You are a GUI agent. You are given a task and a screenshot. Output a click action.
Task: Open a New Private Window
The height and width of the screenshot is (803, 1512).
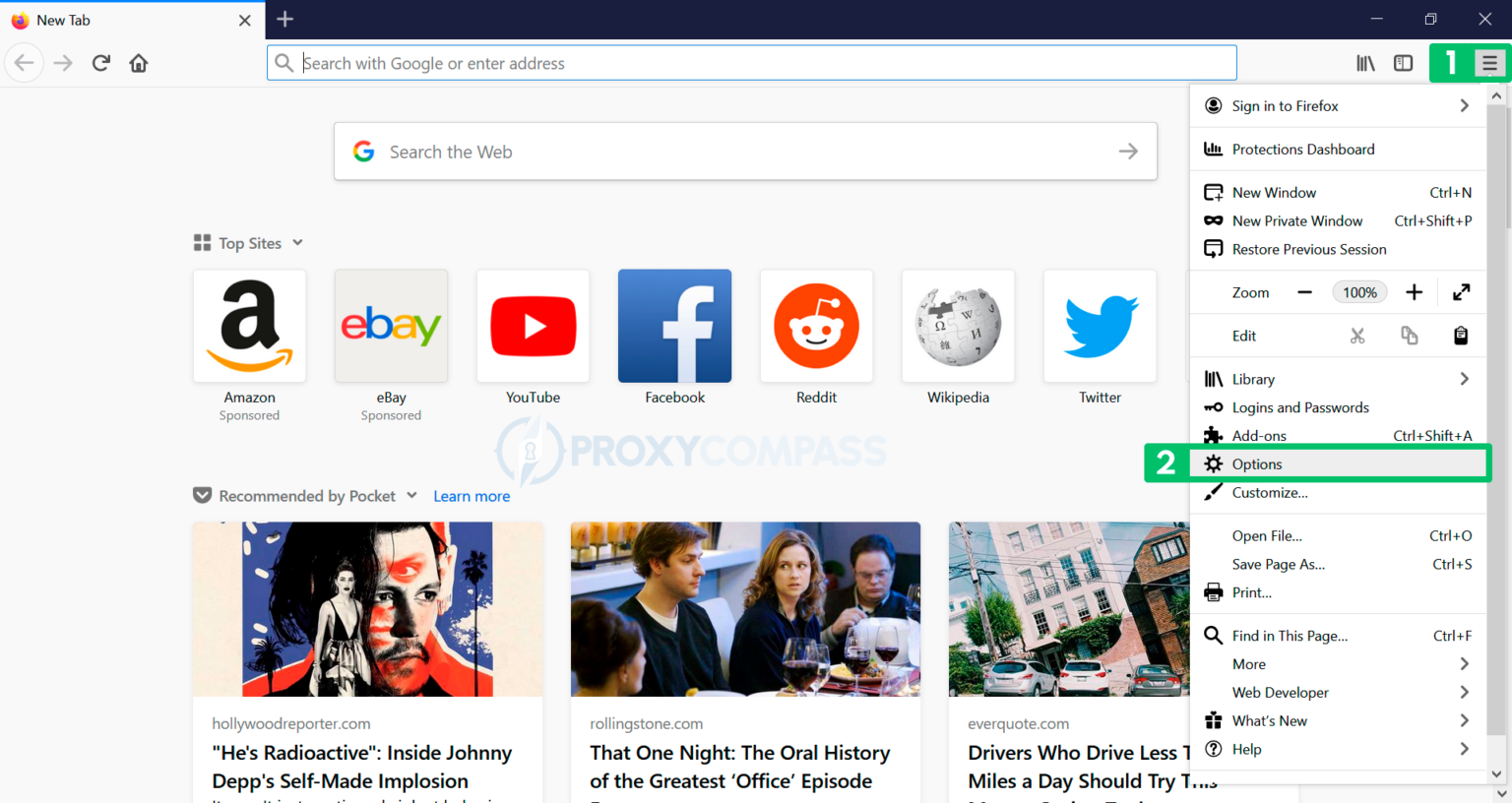pos(1296,220)
